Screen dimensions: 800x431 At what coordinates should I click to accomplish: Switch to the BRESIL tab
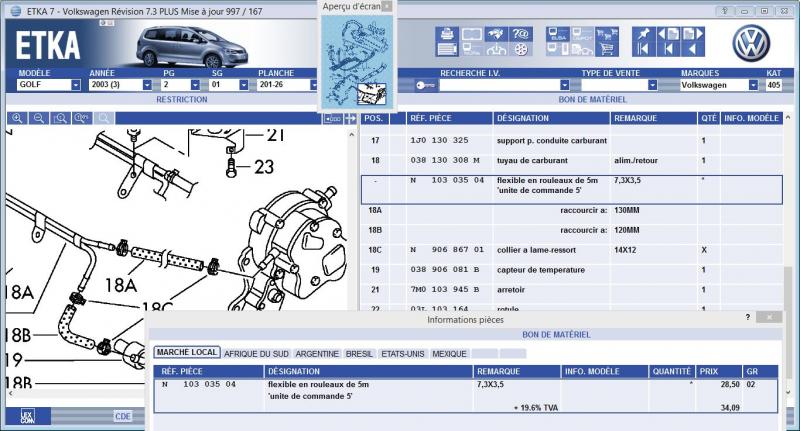coord(359,353)
